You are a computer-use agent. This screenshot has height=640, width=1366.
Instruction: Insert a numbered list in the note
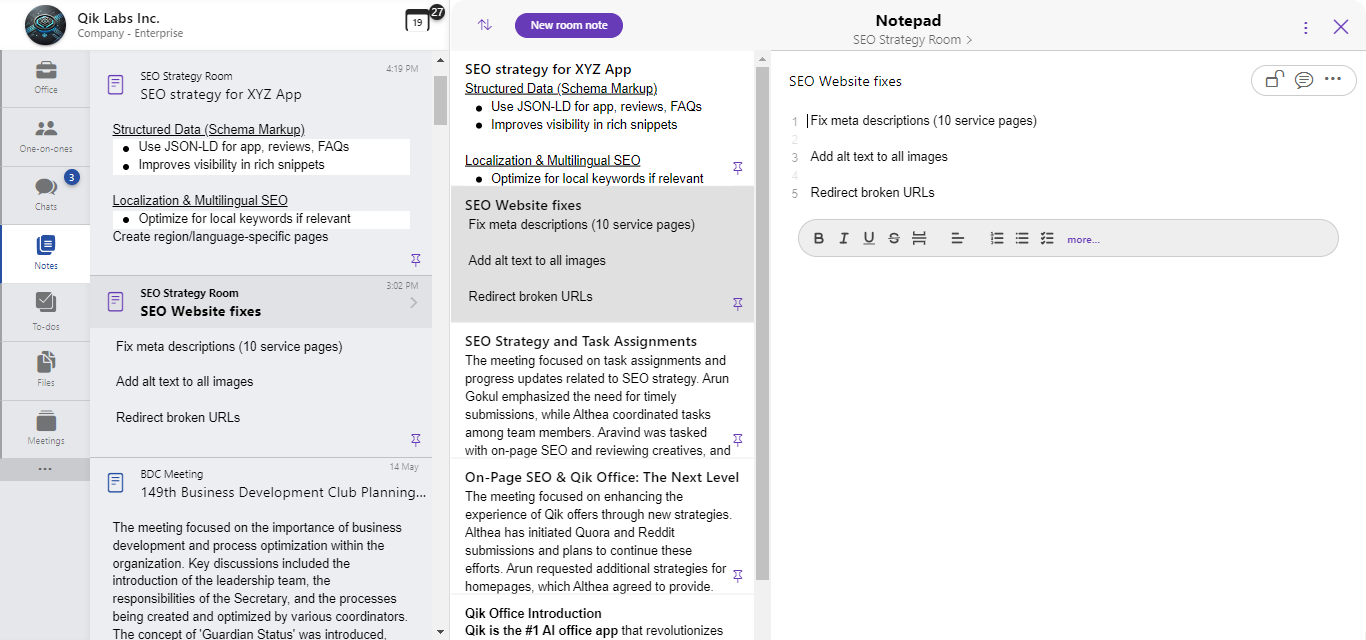(x=997, y=238)
